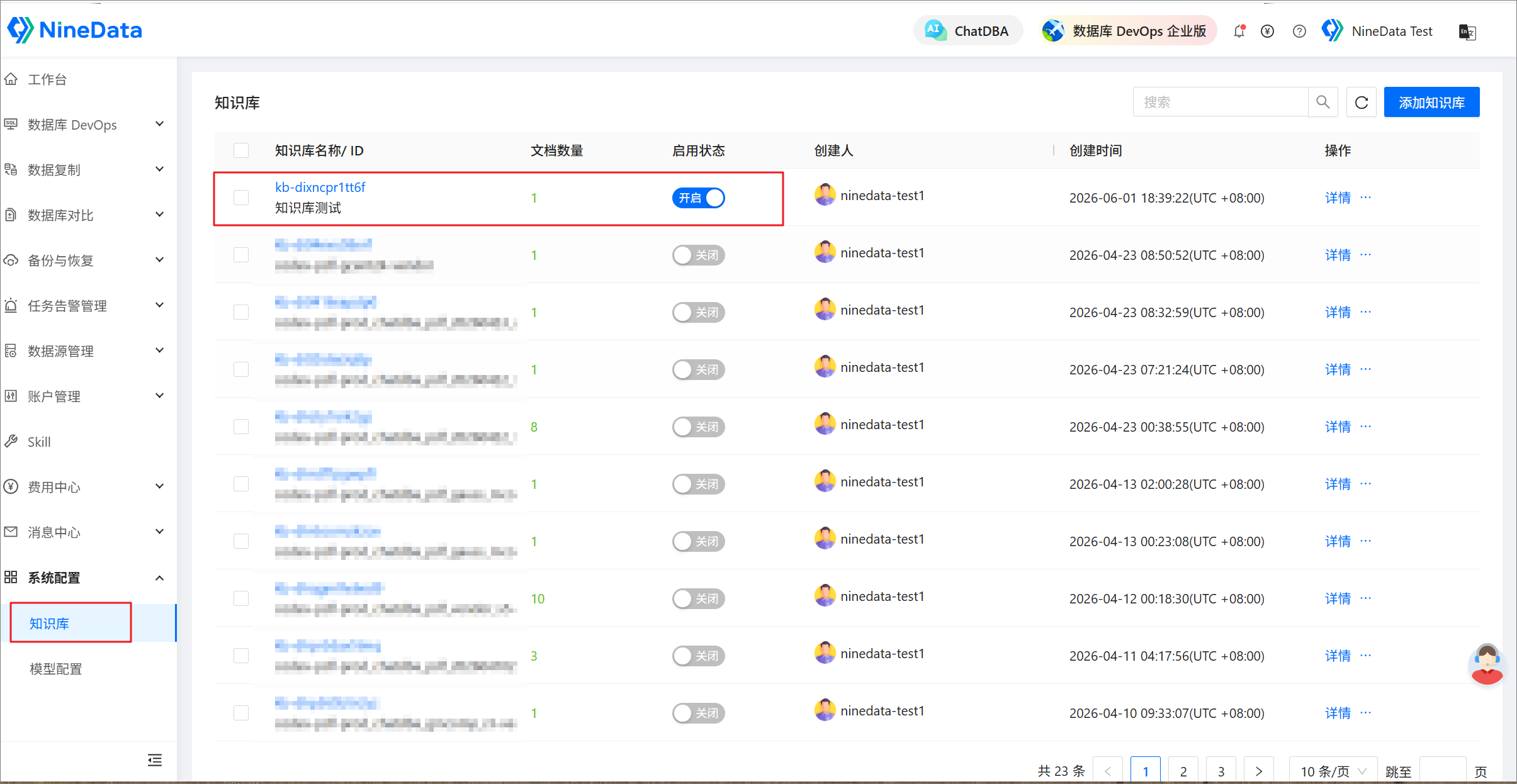Click 添加知识库 button
1517x784 pixels.
point(1431,102)
